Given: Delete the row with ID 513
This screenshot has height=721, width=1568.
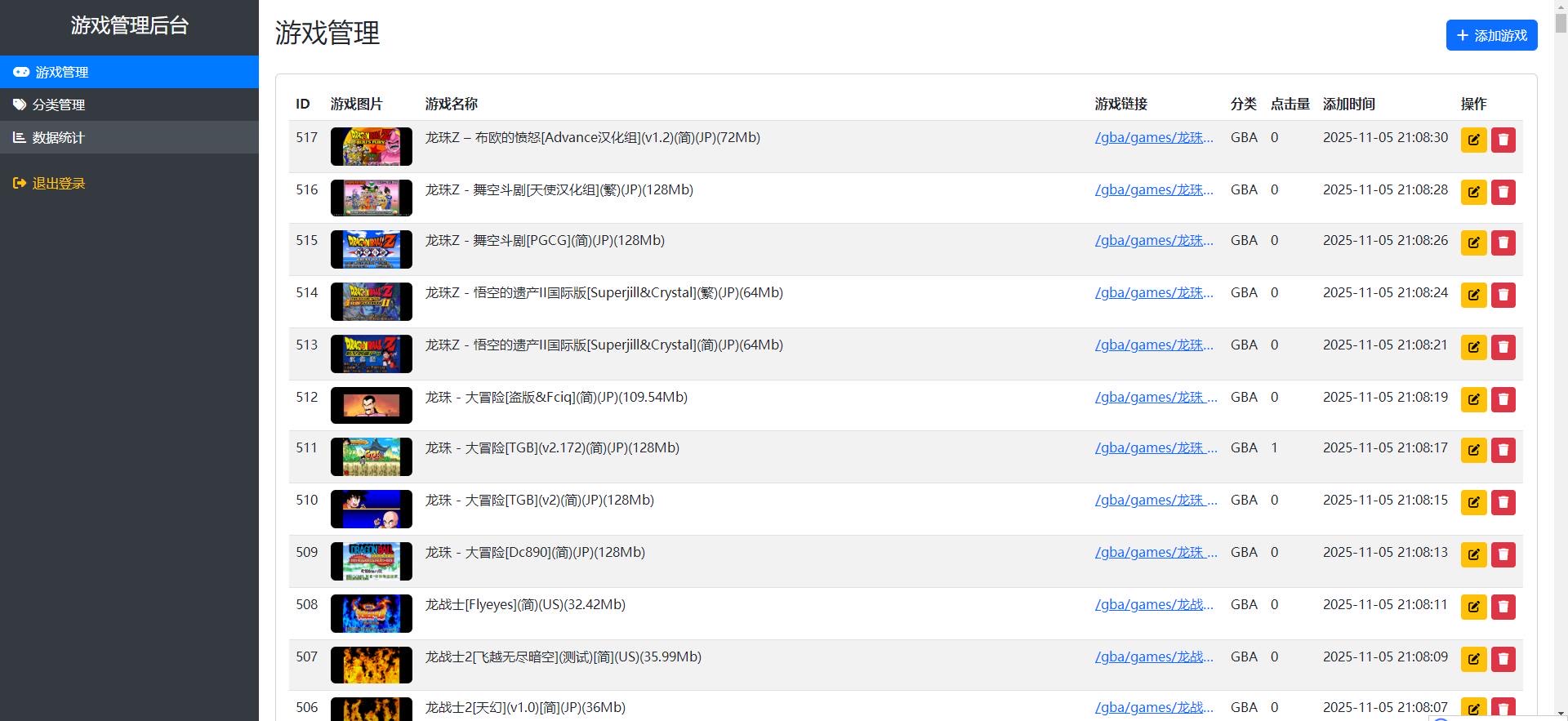Looking at the screenshot, I should [1503, 347].
